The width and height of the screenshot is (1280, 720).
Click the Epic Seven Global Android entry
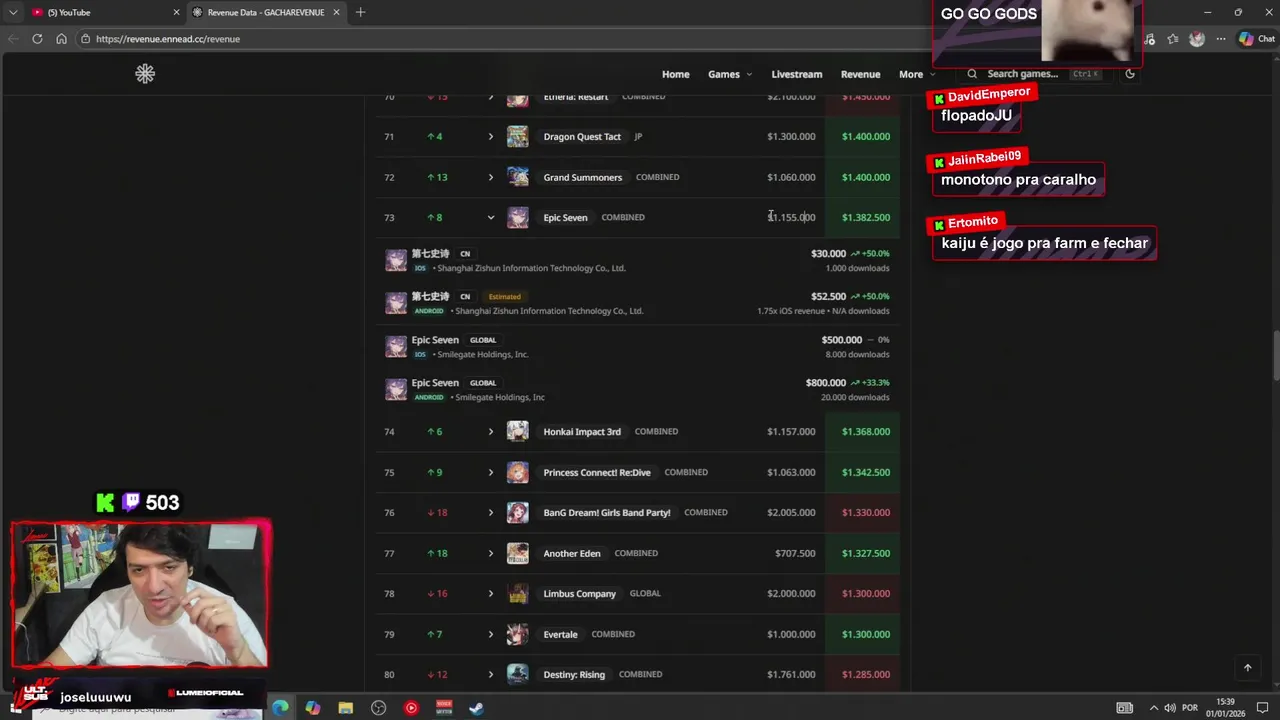point(637,390)
